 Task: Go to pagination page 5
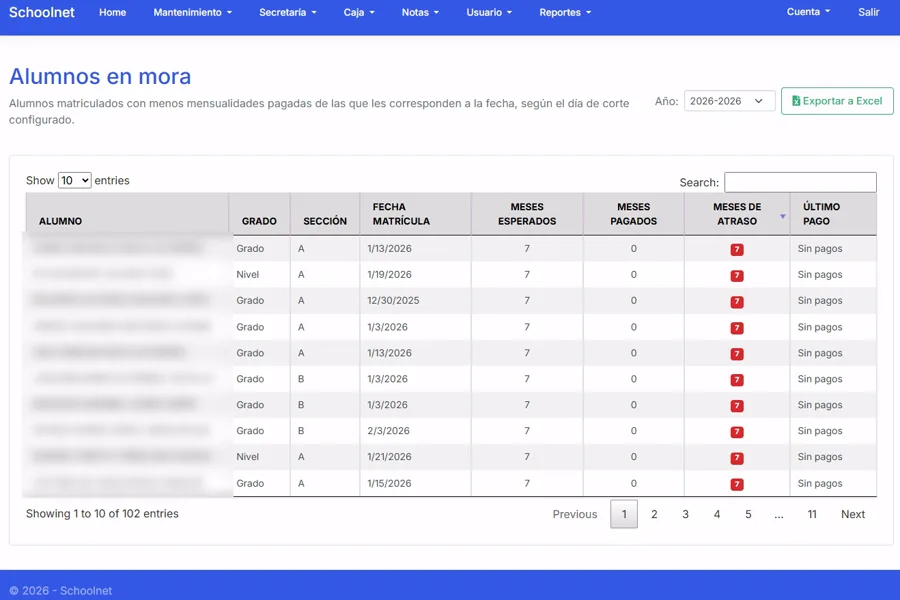[748, 514]
